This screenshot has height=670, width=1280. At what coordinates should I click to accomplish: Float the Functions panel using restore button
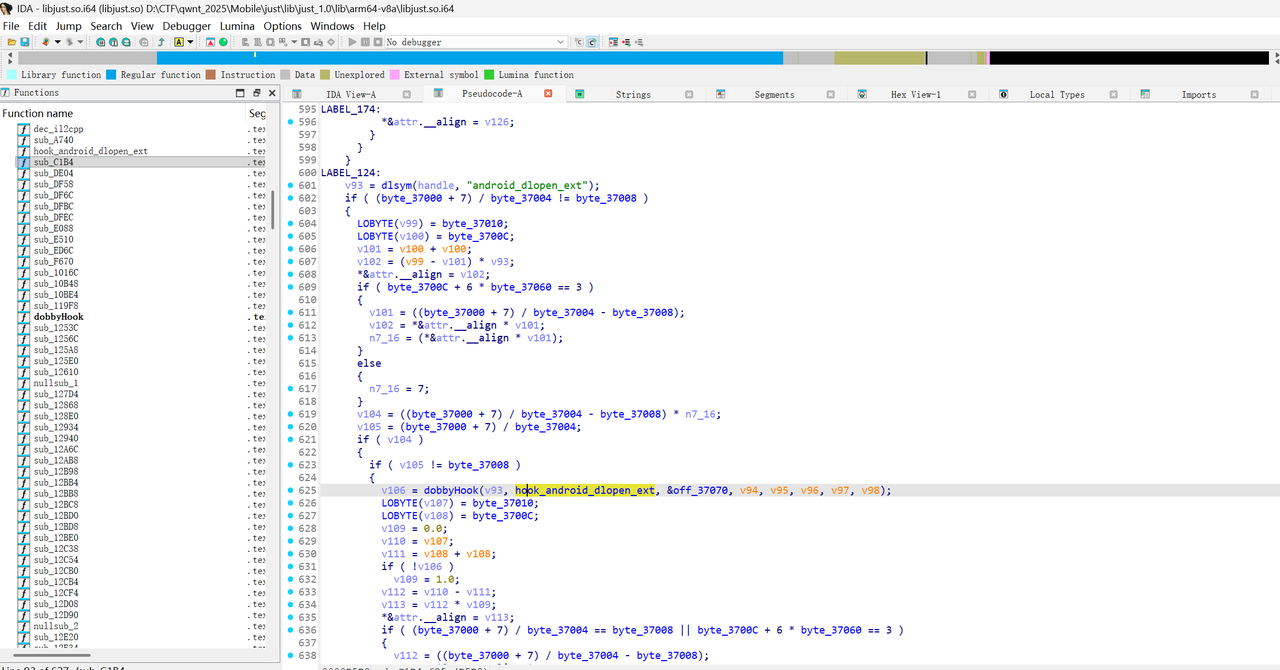pyautogui.click(x=256, y=93)
